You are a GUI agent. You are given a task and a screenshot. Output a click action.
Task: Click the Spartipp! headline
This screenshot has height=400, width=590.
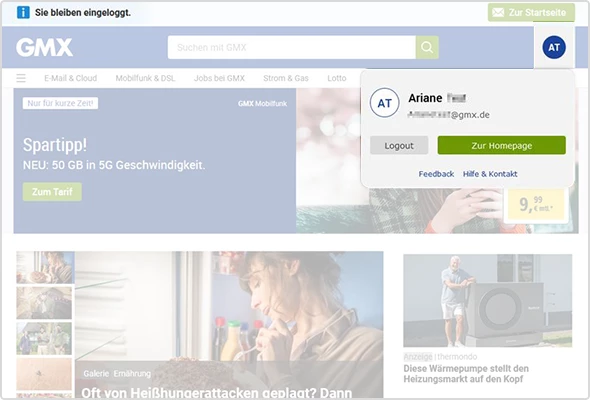point(55,145)
